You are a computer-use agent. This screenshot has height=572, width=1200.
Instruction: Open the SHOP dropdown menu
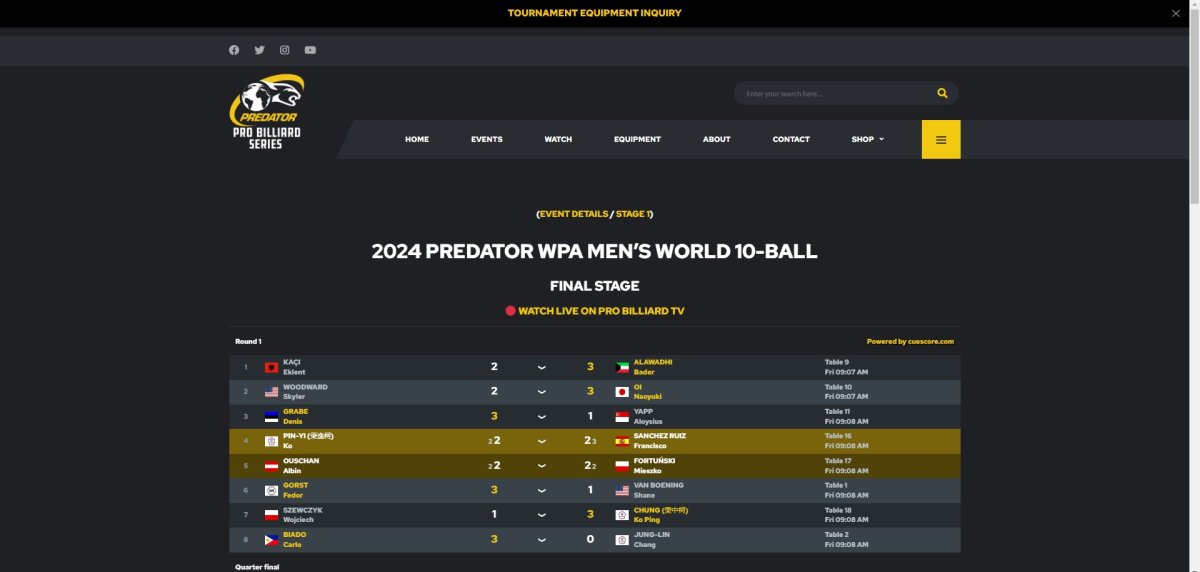pos(867,139)
